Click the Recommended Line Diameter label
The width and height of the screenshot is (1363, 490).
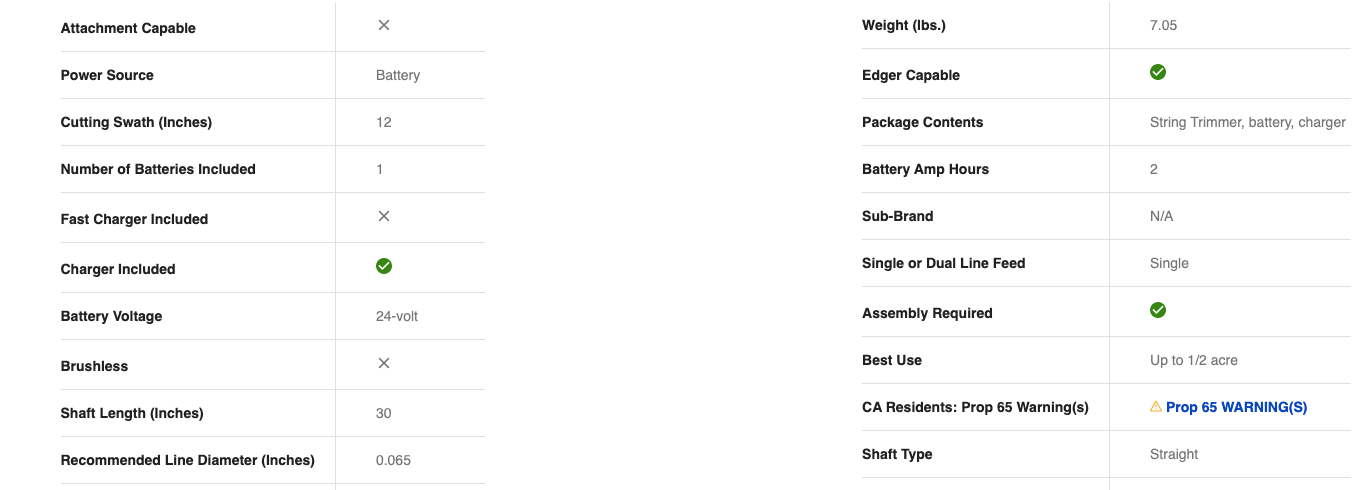pos(188,460)
